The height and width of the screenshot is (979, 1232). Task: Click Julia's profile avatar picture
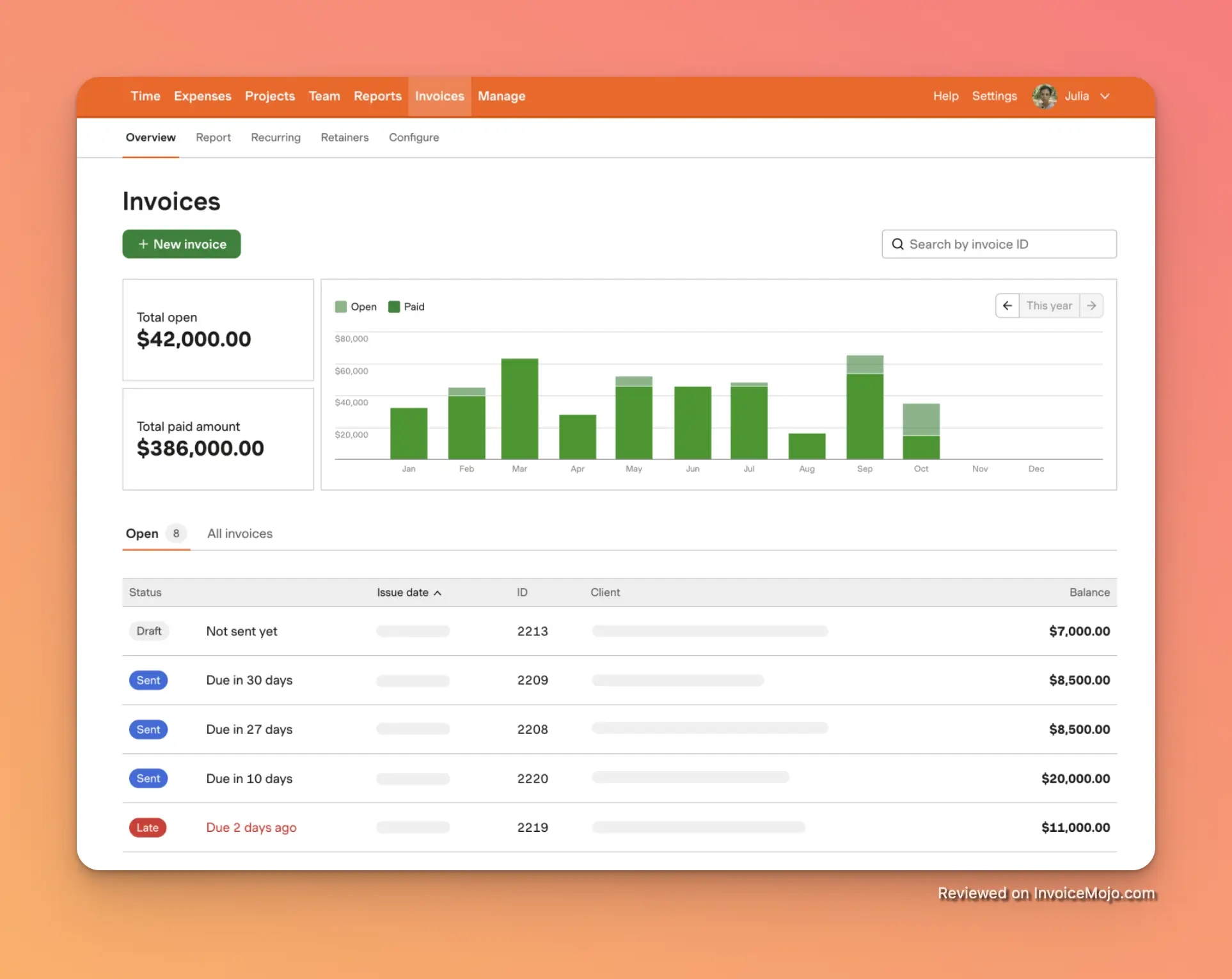[x=1044, y=97]
